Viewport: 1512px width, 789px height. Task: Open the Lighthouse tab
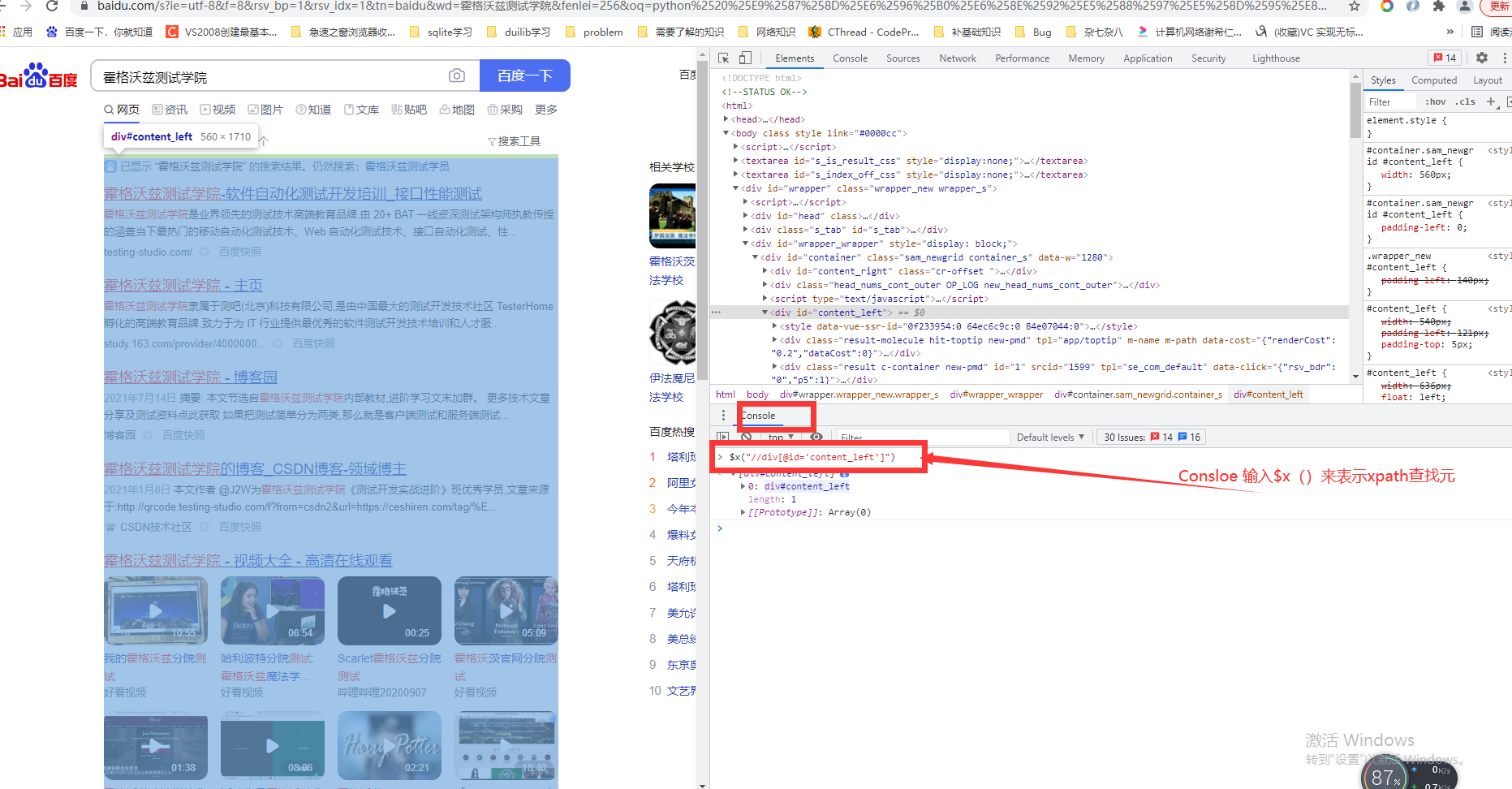point(1276,58)
